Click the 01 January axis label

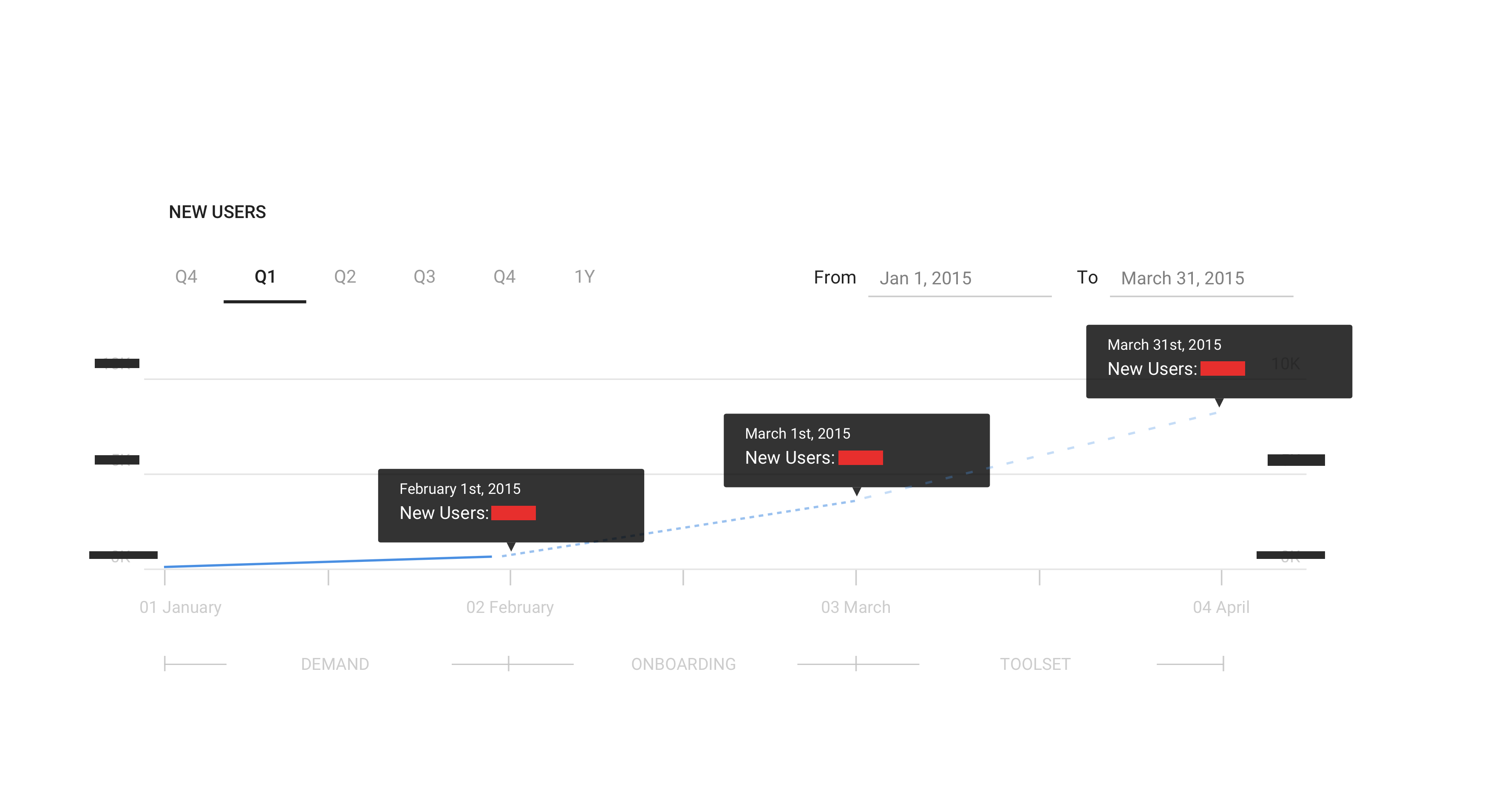(x=180, y=607)
